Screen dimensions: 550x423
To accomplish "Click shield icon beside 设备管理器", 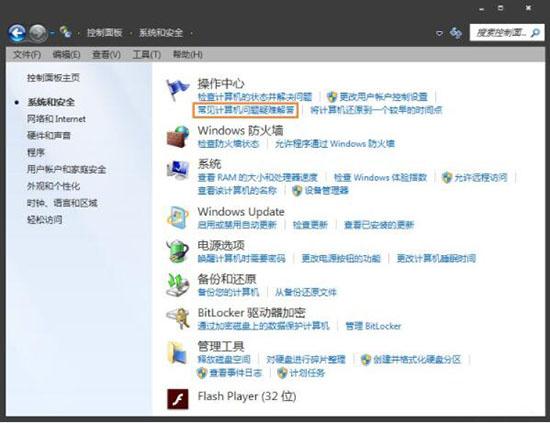I will coord(297,191).
